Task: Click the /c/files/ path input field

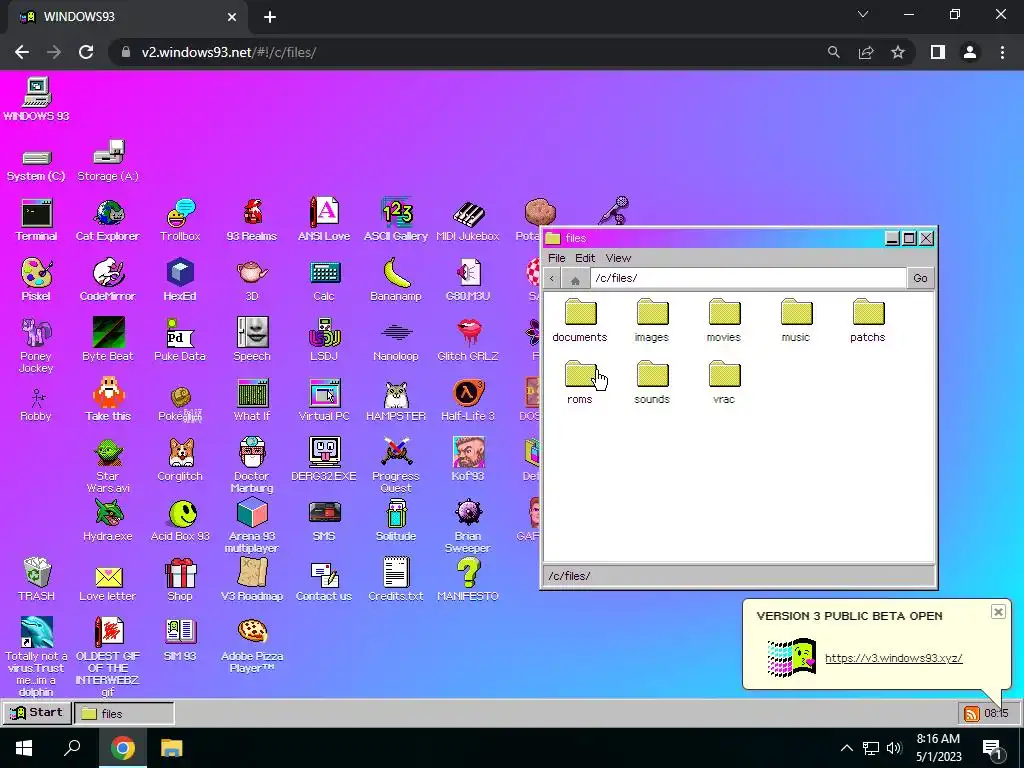Action: coord(748,278)
